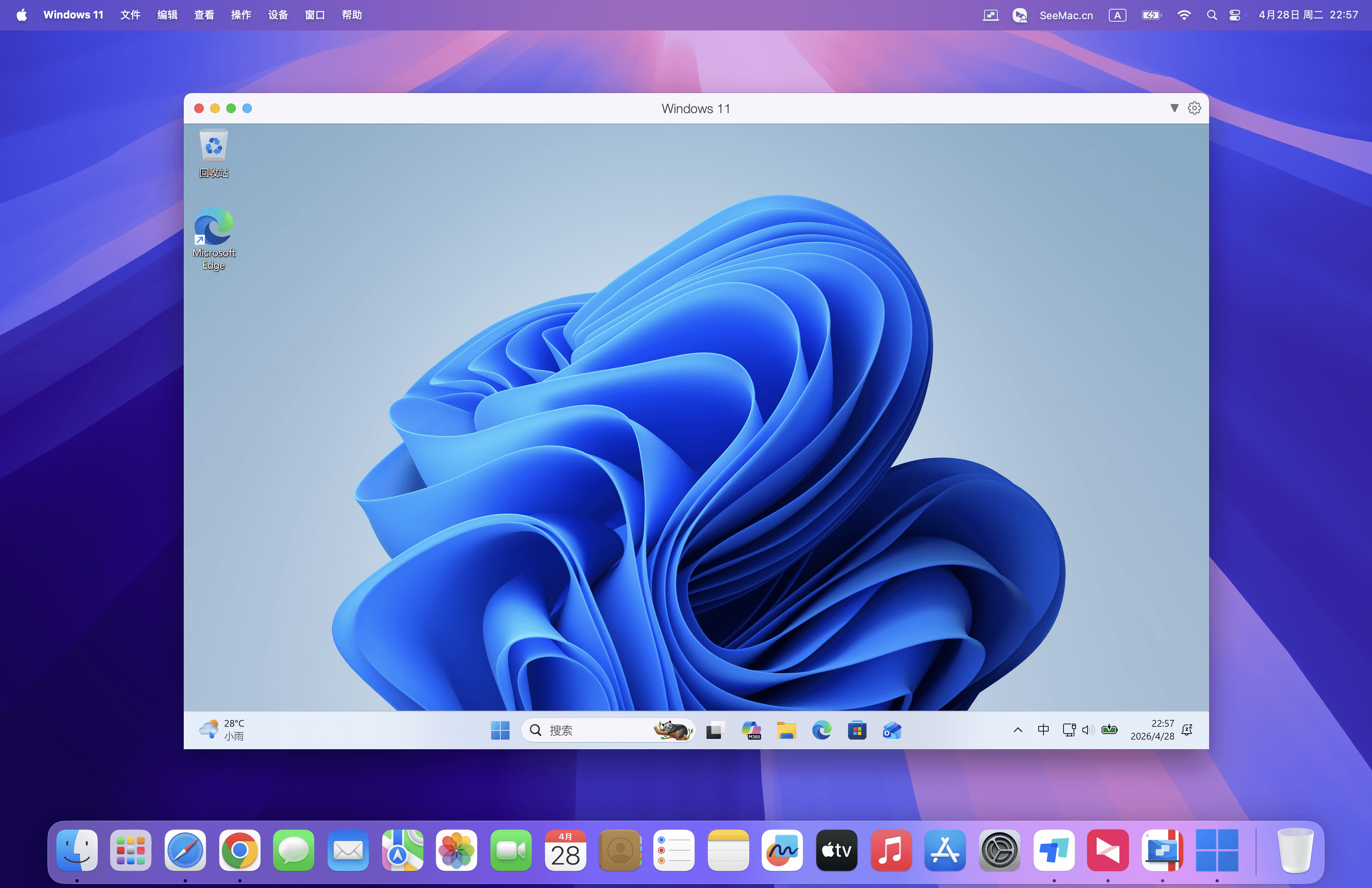Open Microsoft Store from taskbar
The image size is (1372, 888).
tap(856, 730)
